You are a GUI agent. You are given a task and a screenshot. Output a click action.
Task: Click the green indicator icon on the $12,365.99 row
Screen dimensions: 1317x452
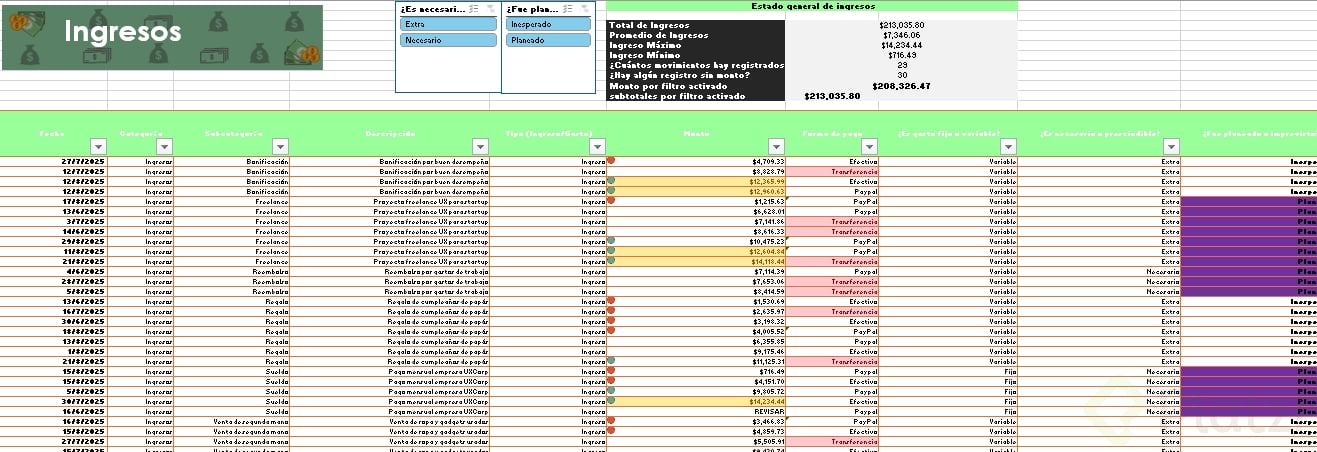click(610, 182)
